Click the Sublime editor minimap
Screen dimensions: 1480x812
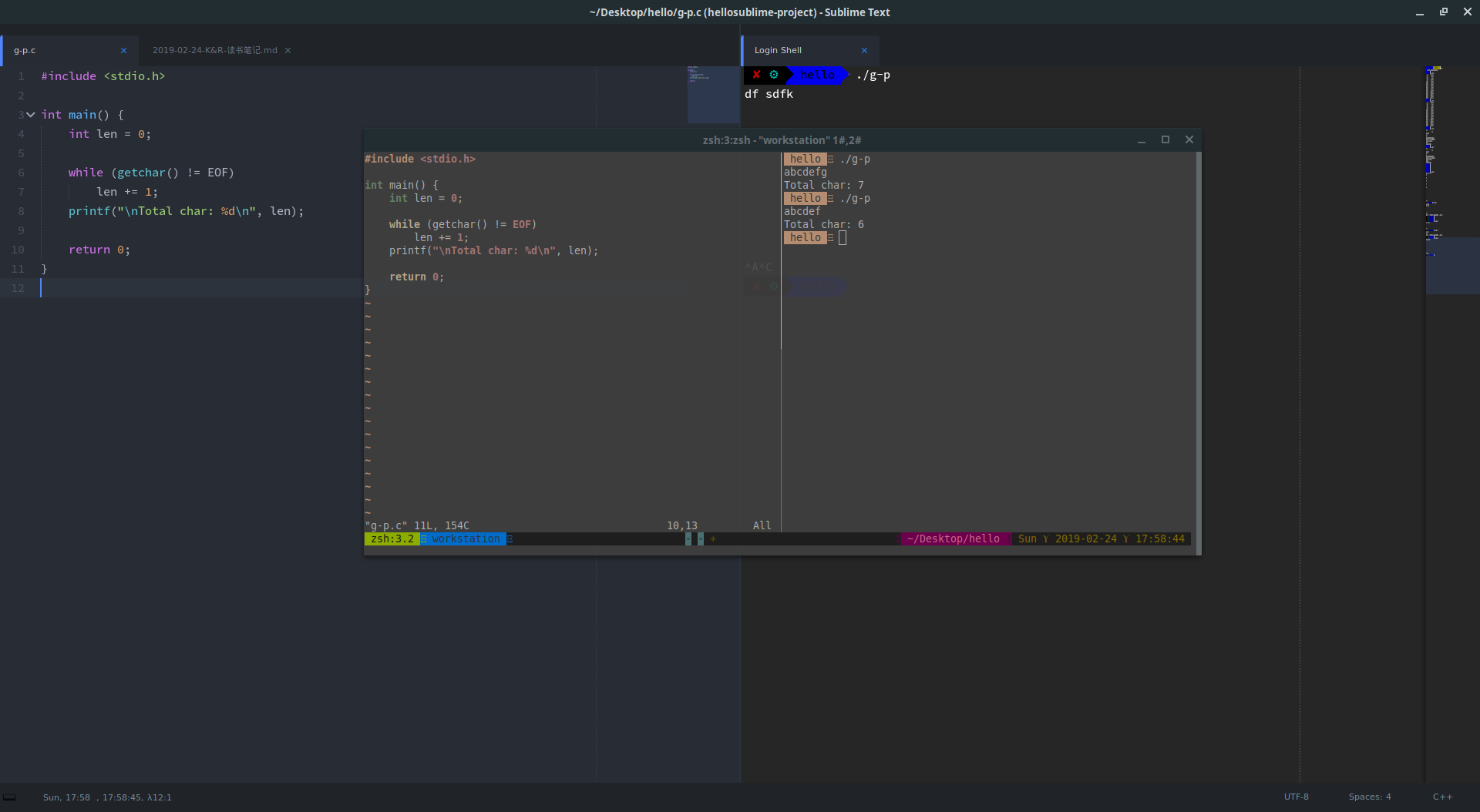click(x=713, y=95)
